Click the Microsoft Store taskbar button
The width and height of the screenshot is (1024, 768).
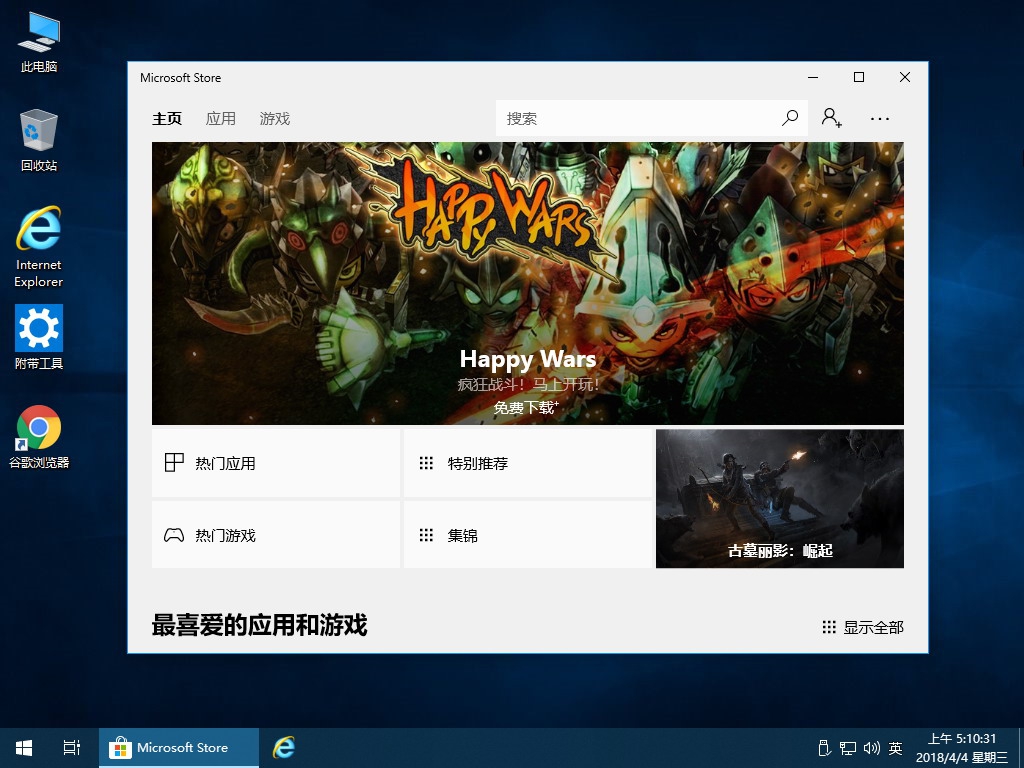point(179,748)
